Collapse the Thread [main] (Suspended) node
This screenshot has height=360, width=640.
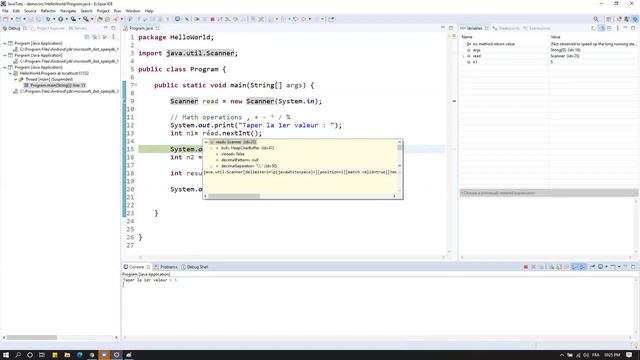(16, 79)
